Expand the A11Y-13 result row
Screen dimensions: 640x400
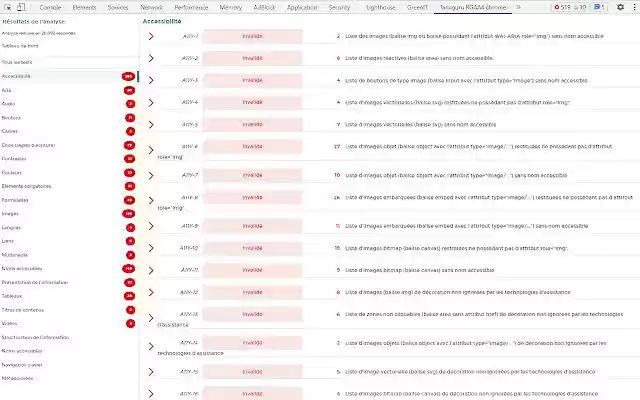(151, 318)
